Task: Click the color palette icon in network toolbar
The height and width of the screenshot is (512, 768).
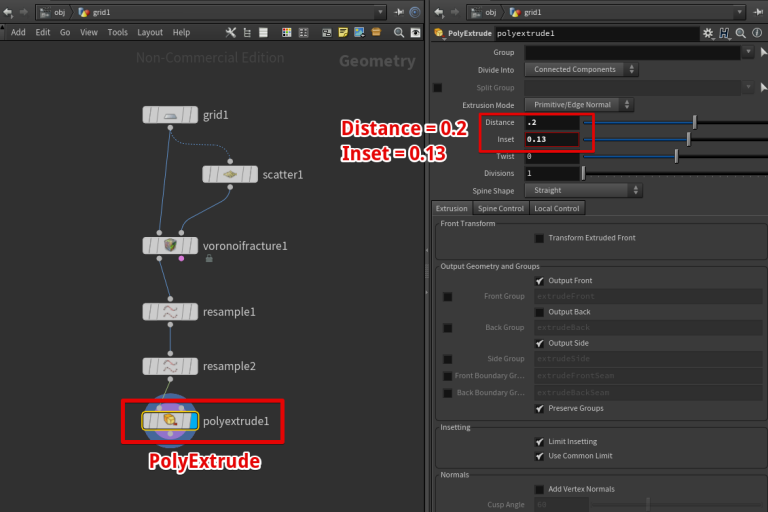Action: click(x=286, y=32)
